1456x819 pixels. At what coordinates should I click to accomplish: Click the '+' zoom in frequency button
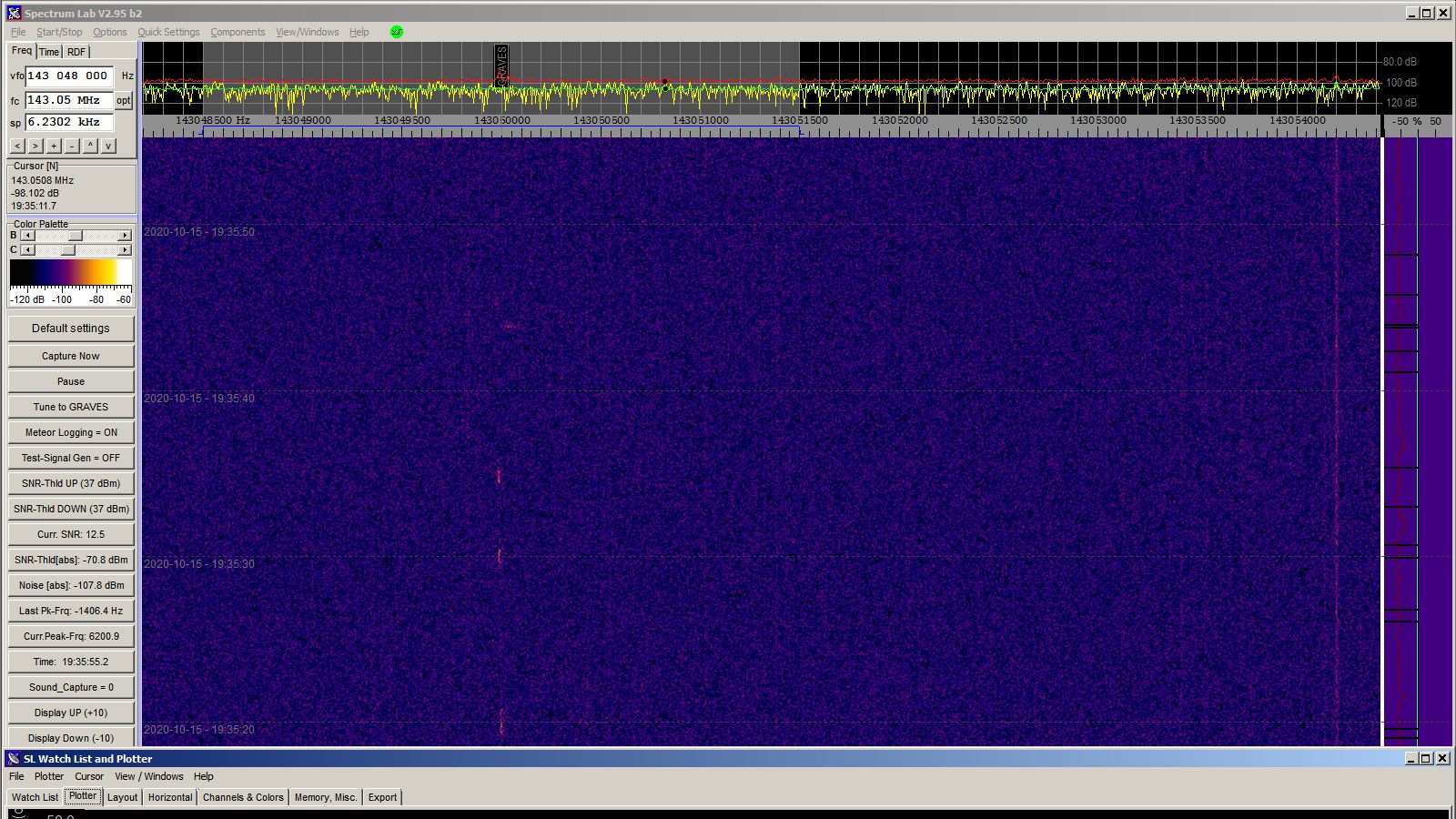coord(54,146)
